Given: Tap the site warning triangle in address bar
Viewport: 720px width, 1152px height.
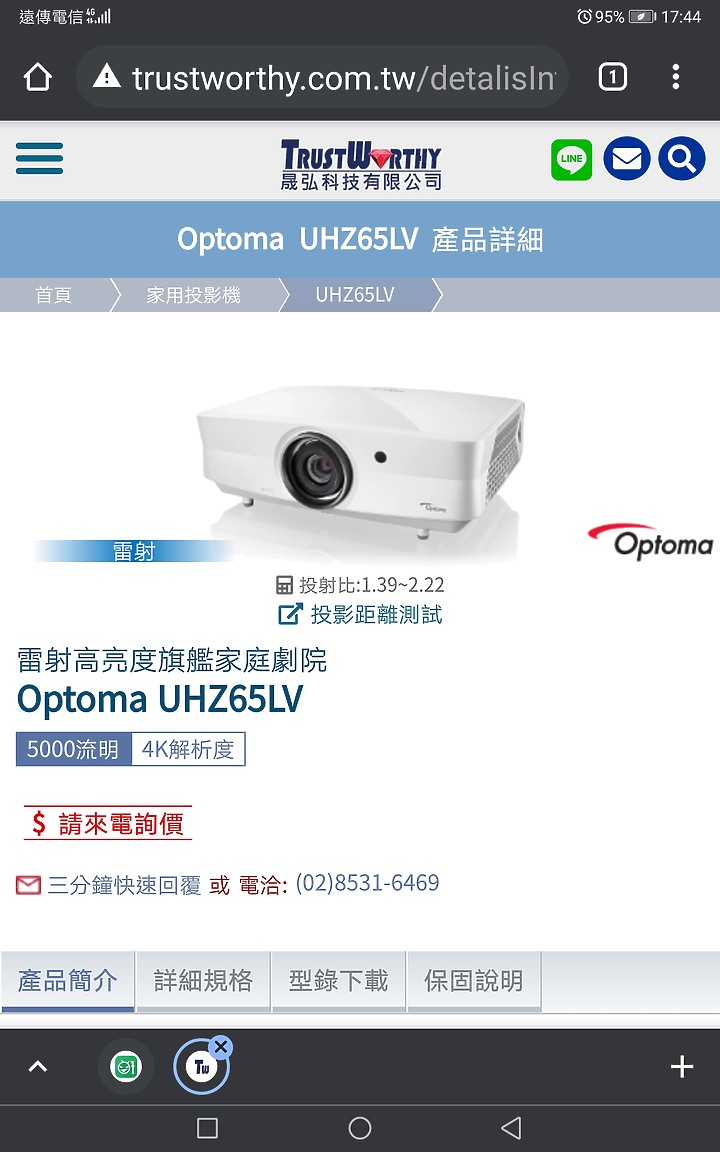Looking at the screenshot, I should point(107,76).
